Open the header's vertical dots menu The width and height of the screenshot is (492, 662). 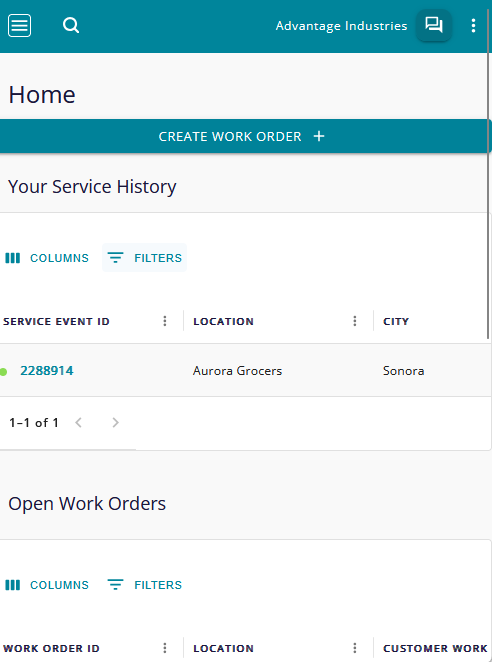coord(473,26)
